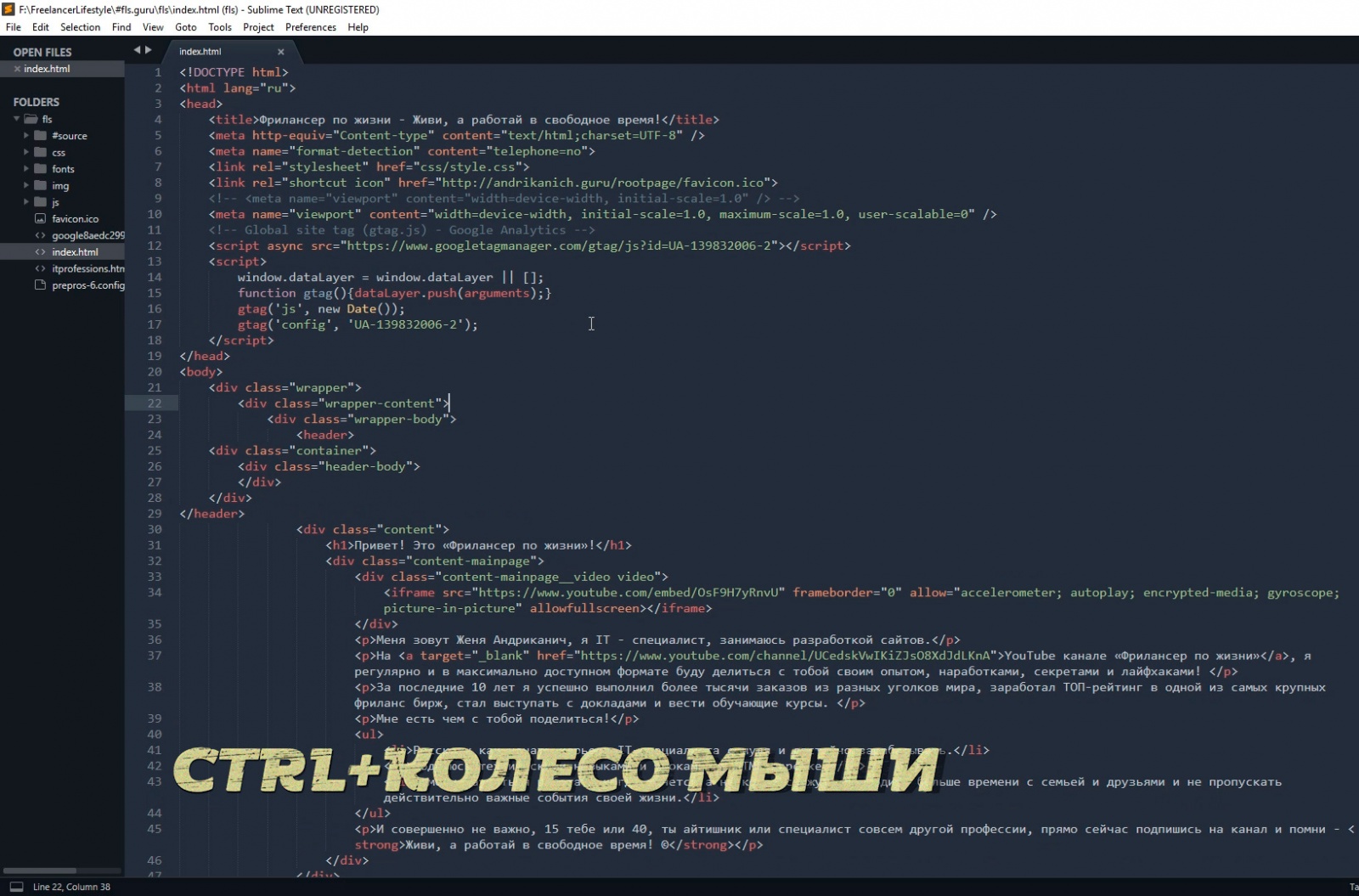Collapse the fls root folder arrow
Screen dimensions: 1359x896
pos(16,119)
